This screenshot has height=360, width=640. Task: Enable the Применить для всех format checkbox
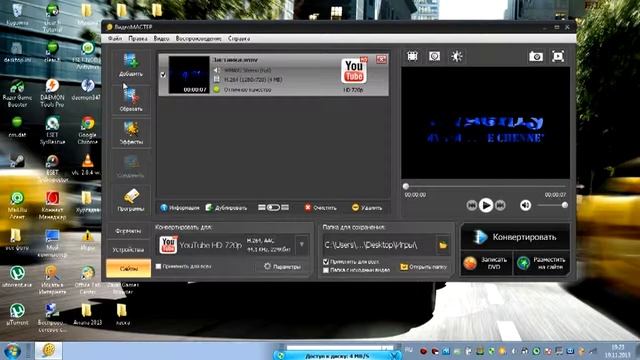(159, 267)
